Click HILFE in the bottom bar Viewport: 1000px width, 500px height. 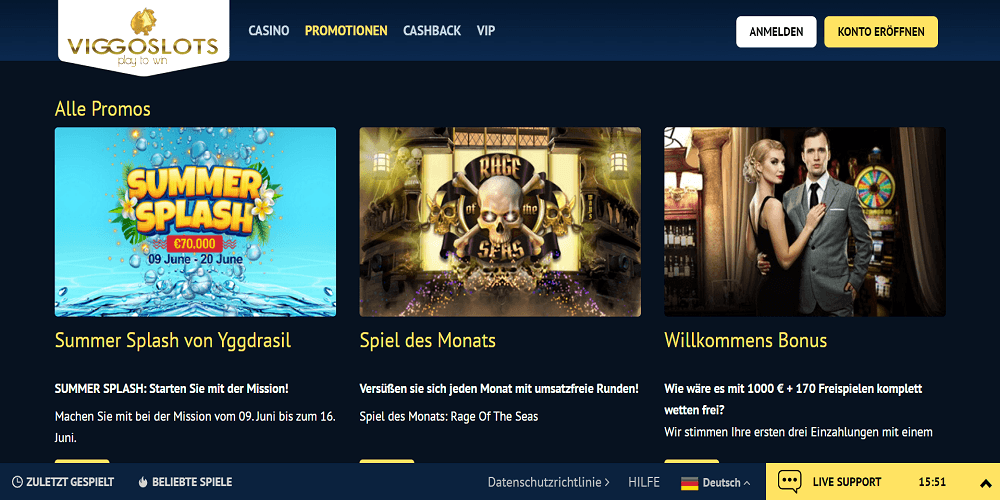click(x=644, y=482)
